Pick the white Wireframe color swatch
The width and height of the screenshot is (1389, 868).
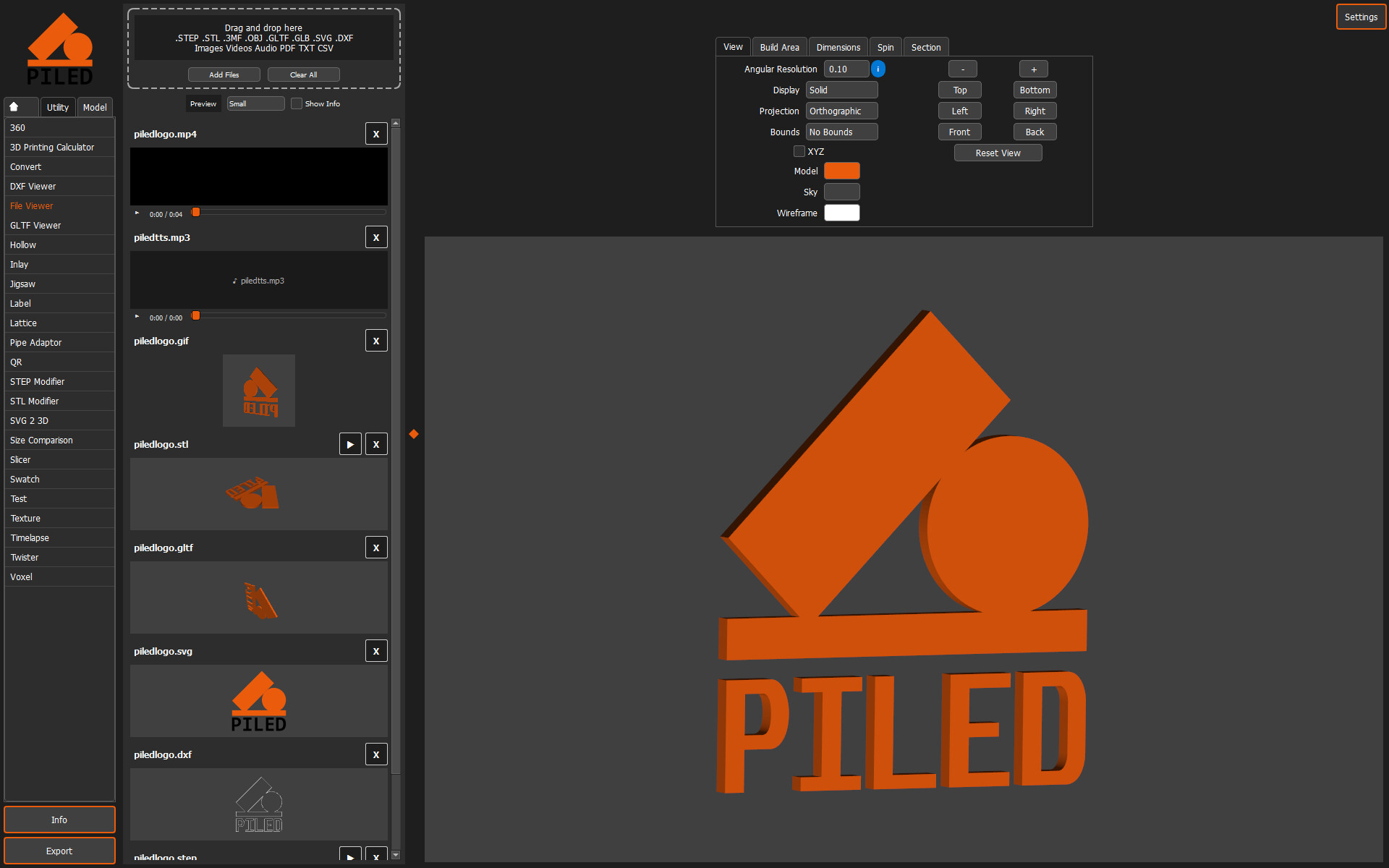[842, 213]
